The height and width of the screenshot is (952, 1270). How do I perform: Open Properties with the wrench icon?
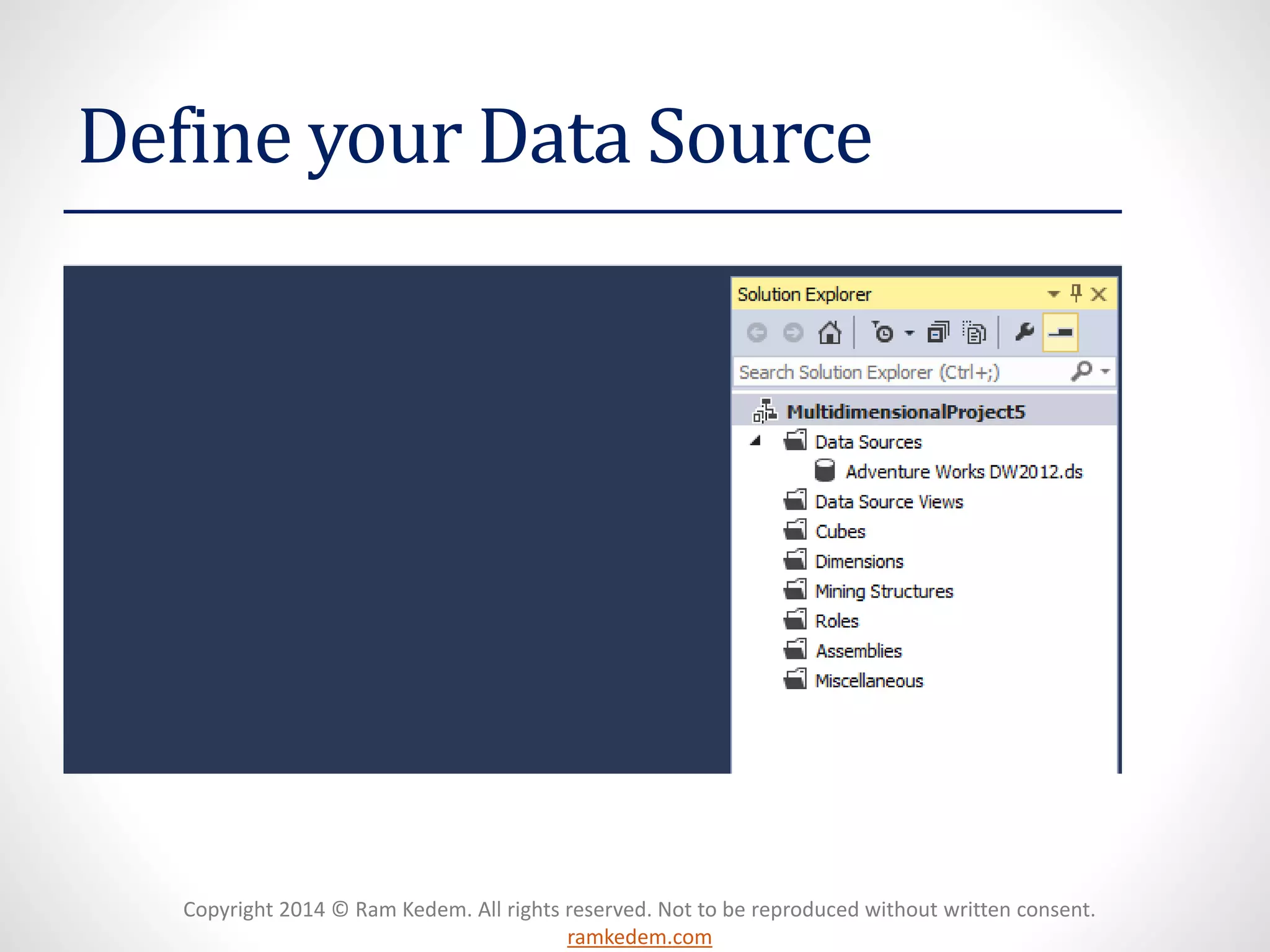click(x=1024, y=333)
